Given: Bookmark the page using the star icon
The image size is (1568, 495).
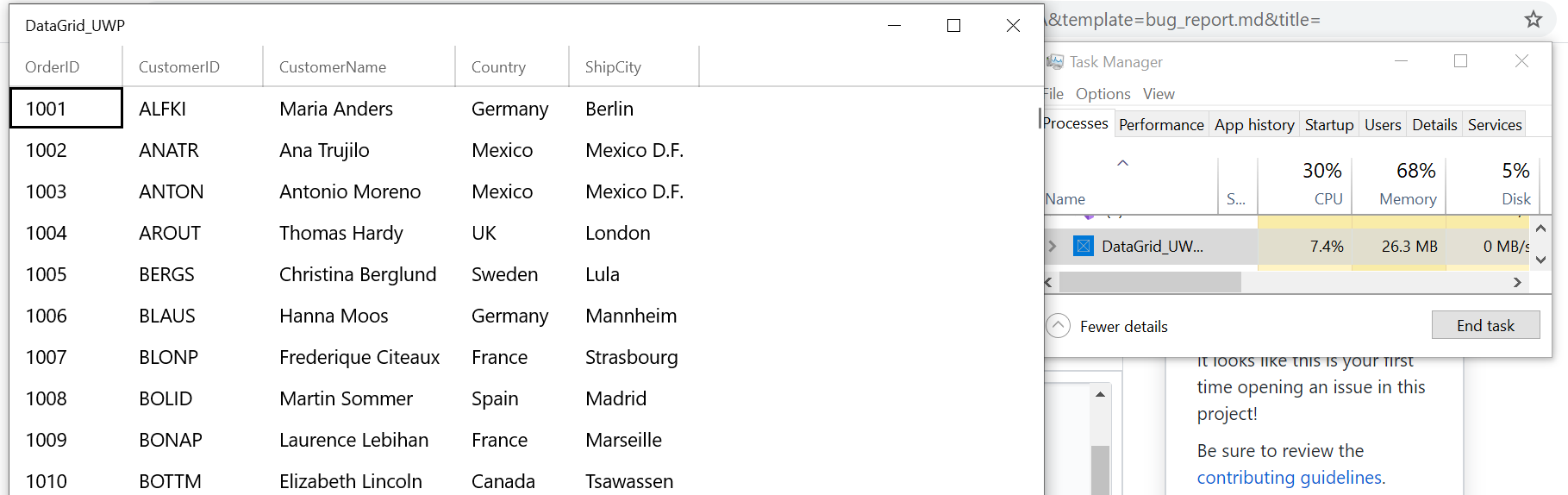Looking at the screenshot, I should pyautogui.click(x=1533, y=19).
